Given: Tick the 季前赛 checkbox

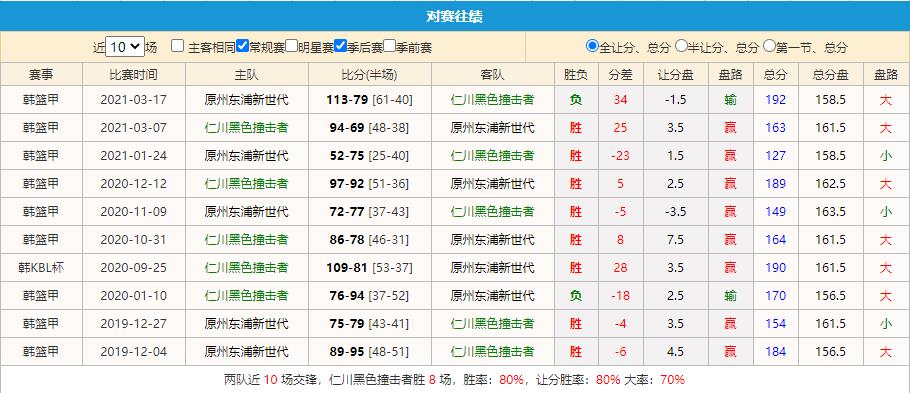Looking at the screenshot, I should click(x=390, y=45).
